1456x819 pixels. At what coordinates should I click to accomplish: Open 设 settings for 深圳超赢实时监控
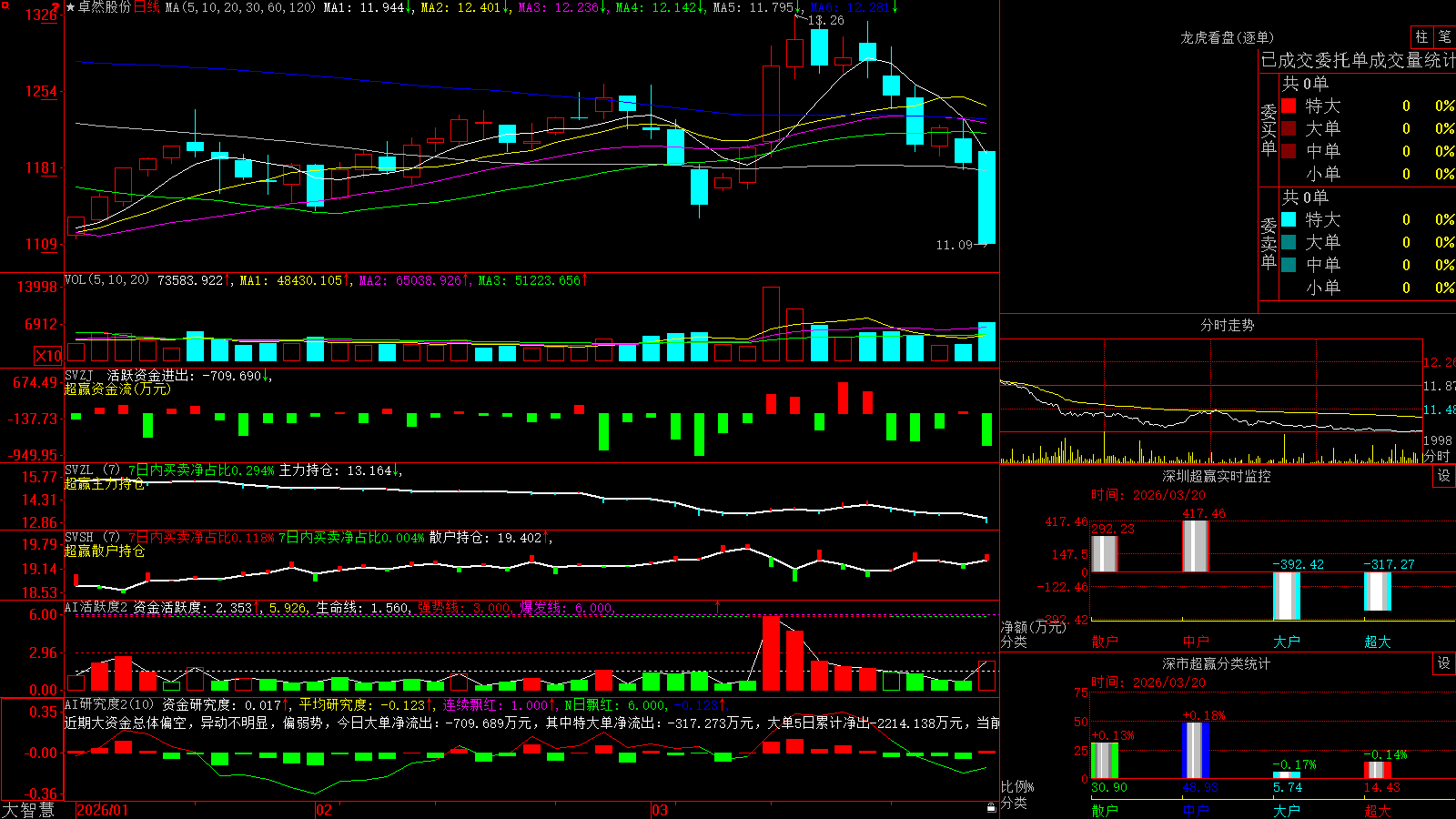click(1444, 476)
